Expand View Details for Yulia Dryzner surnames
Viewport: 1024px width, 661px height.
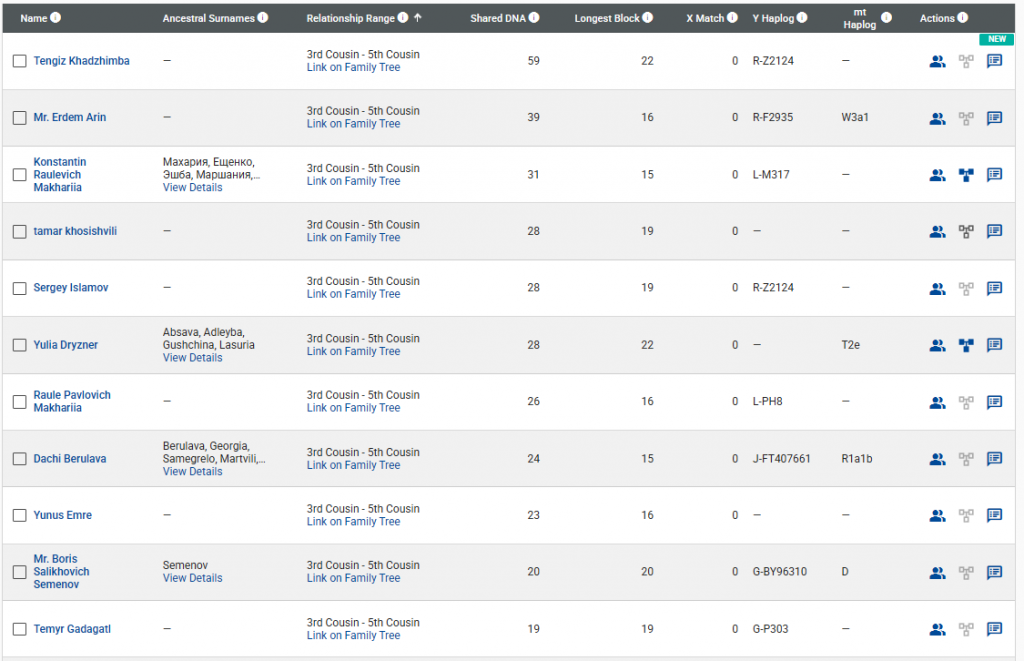tap(192, 358)
